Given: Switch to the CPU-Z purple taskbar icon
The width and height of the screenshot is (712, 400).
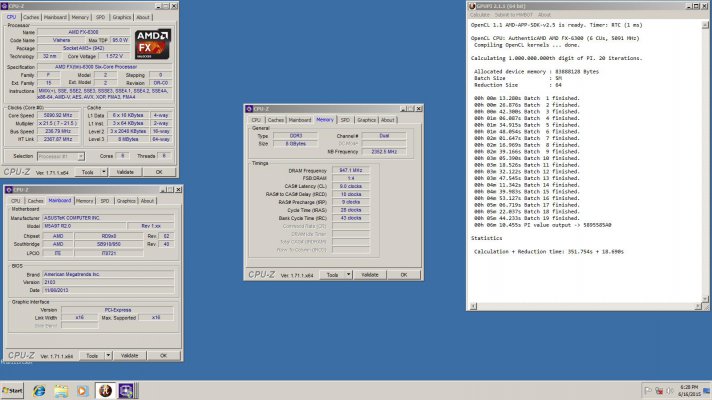Looking at the screenshot, I should pos(126,390).
